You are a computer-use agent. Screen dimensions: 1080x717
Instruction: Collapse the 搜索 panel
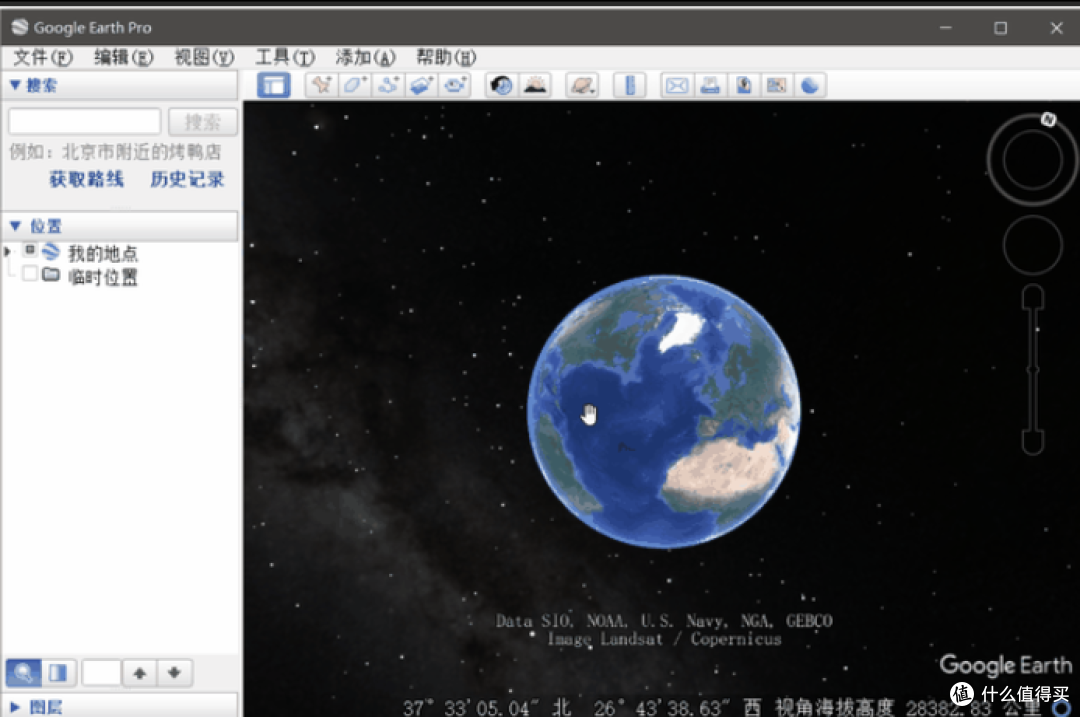click(15, 85)
